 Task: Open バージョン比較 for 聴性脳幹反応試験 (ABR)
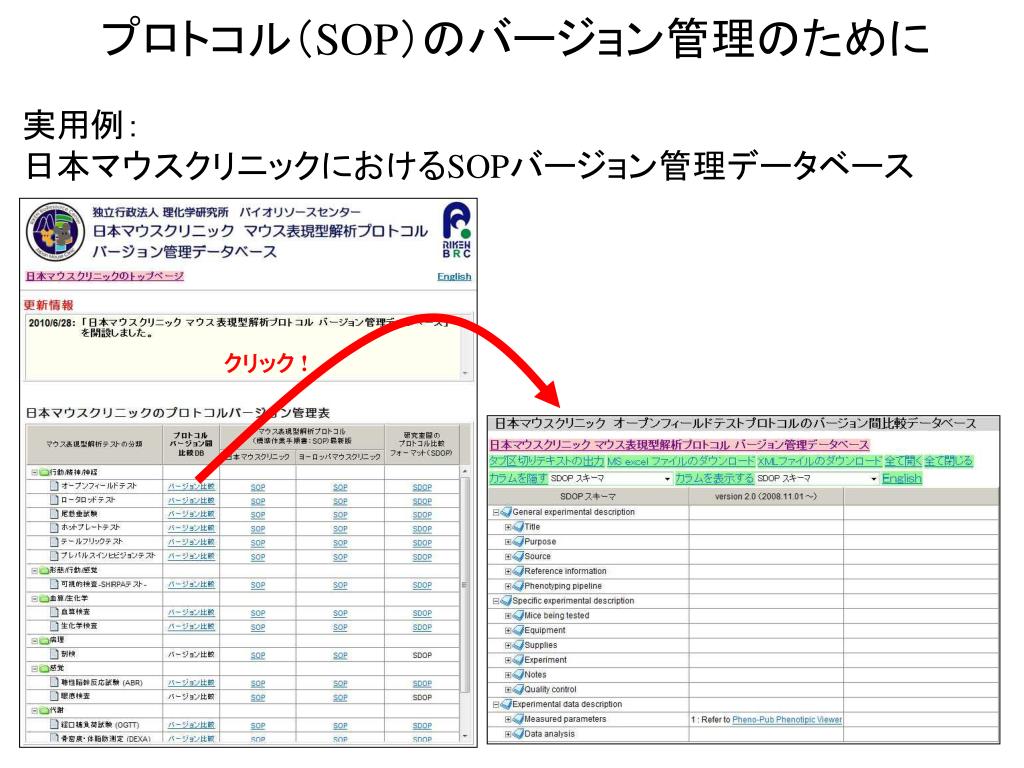[191, 683]
